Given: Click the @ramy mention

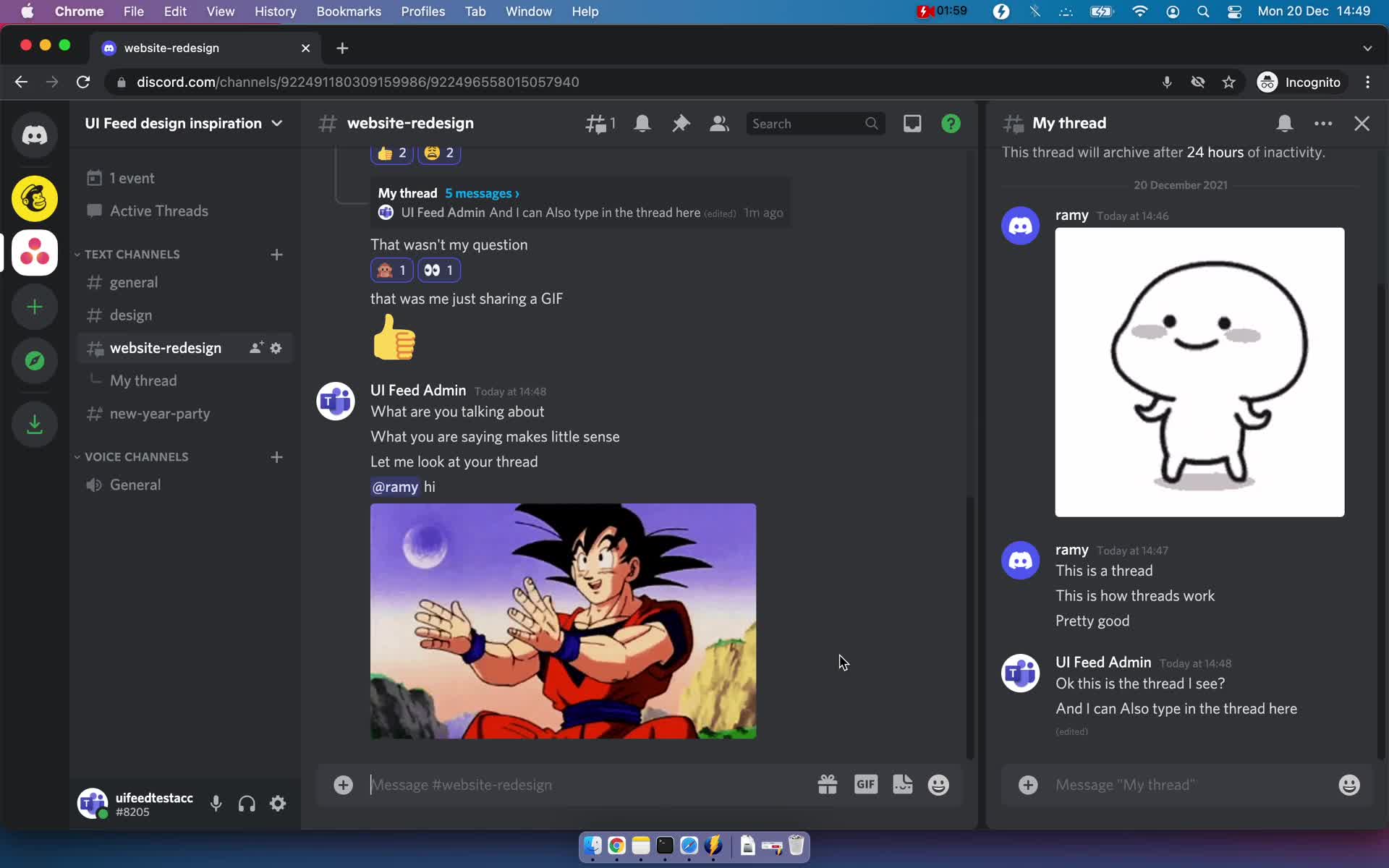Looking at the screenshot, I should coord(395,487).
